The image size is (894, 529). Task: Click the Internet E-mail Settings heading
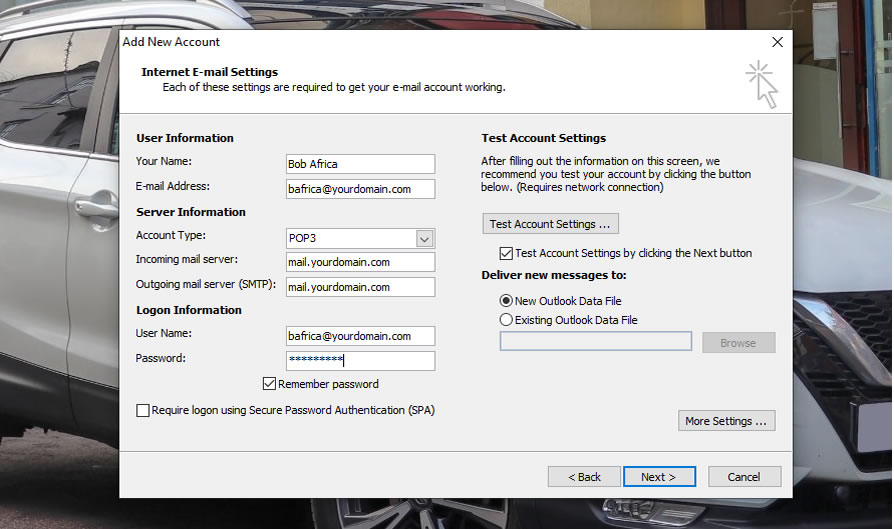coord(209,72)
